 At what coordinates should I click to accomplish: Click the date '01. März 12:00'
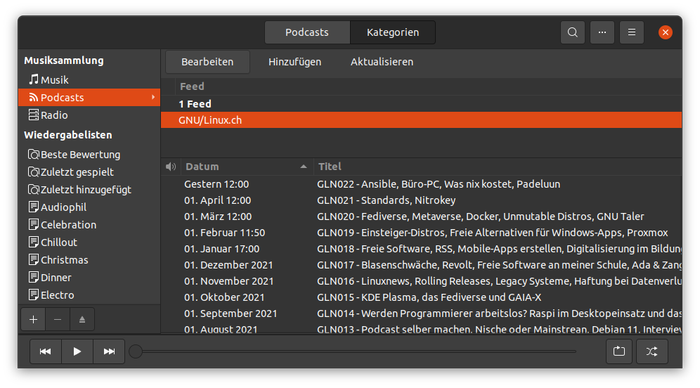click(218, 217)
